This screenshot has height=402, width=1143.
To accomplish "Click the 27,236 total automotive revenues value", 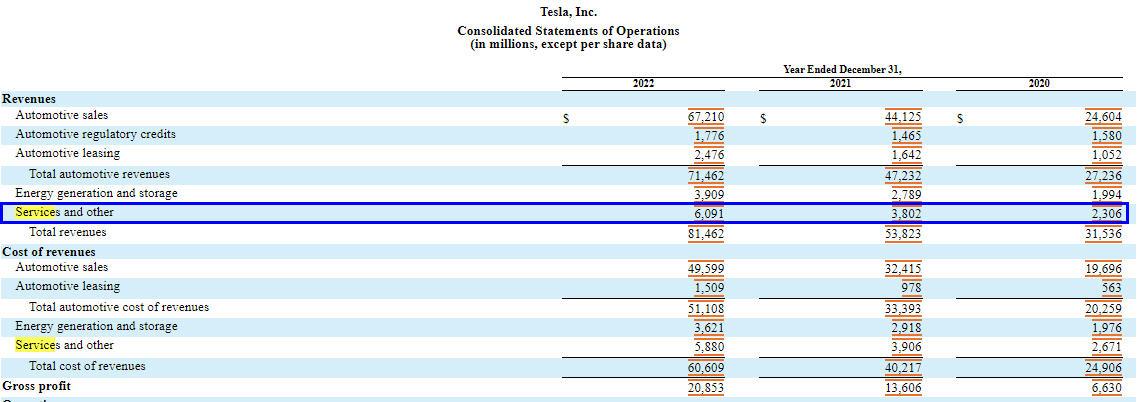I will pos(1103,176).
